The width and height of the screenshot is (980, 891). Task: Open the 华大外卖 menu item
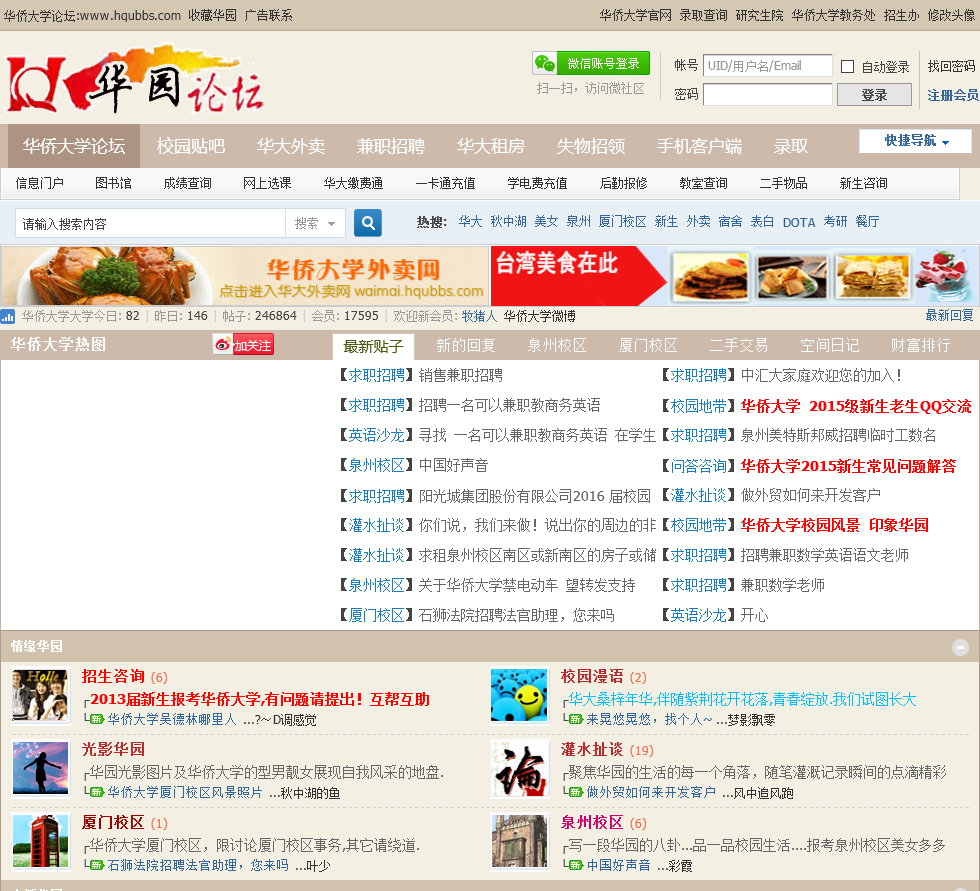click(291, 146)
